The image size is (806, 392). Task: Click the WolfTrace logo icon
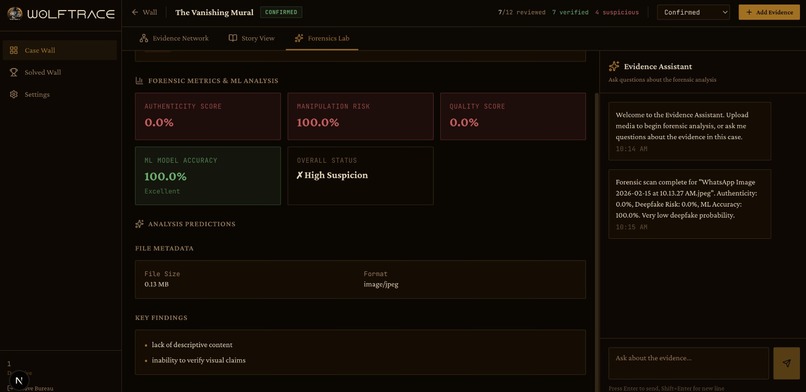tap(14, 13)
